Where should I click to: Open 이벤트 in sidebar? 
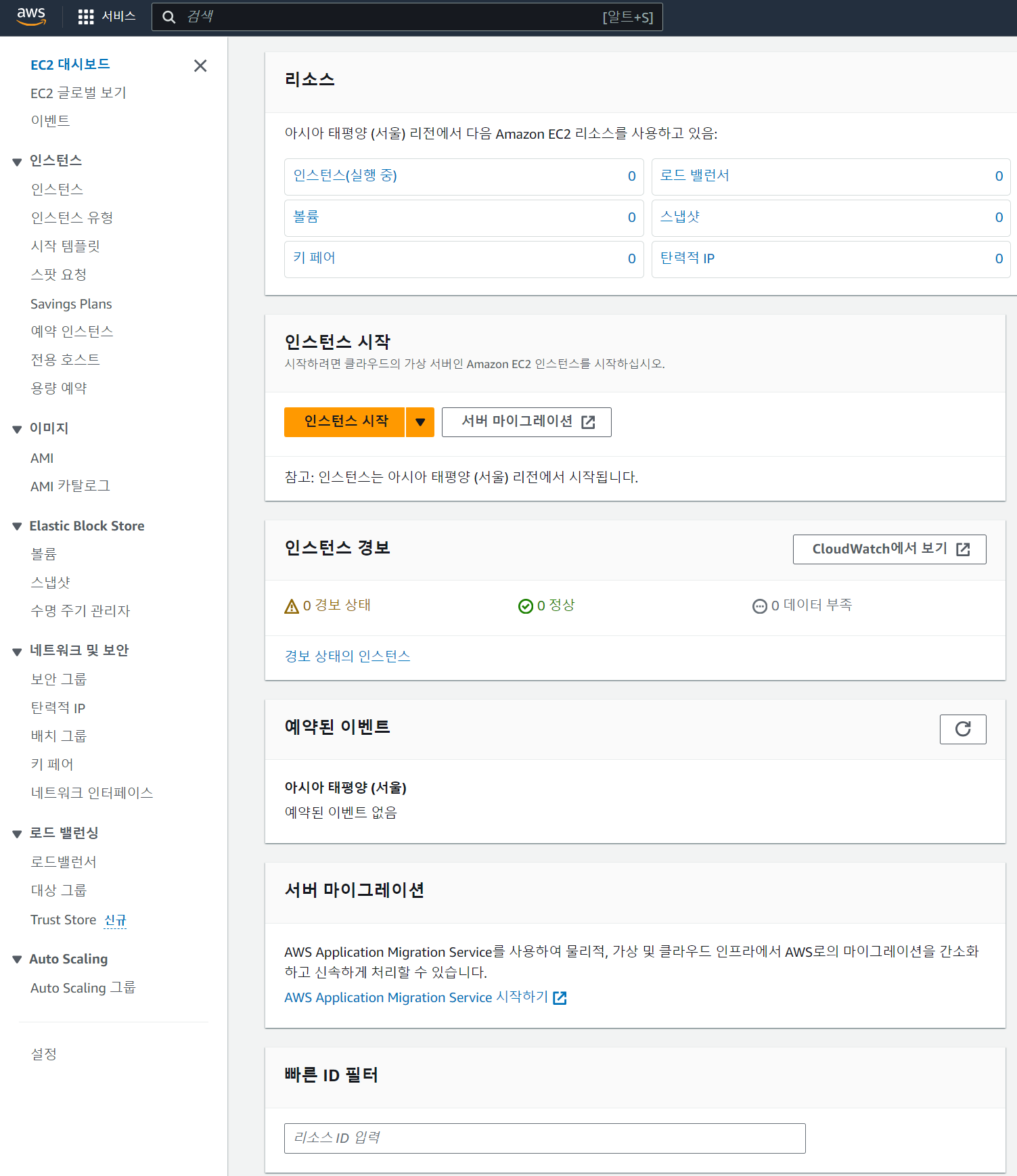50,120
